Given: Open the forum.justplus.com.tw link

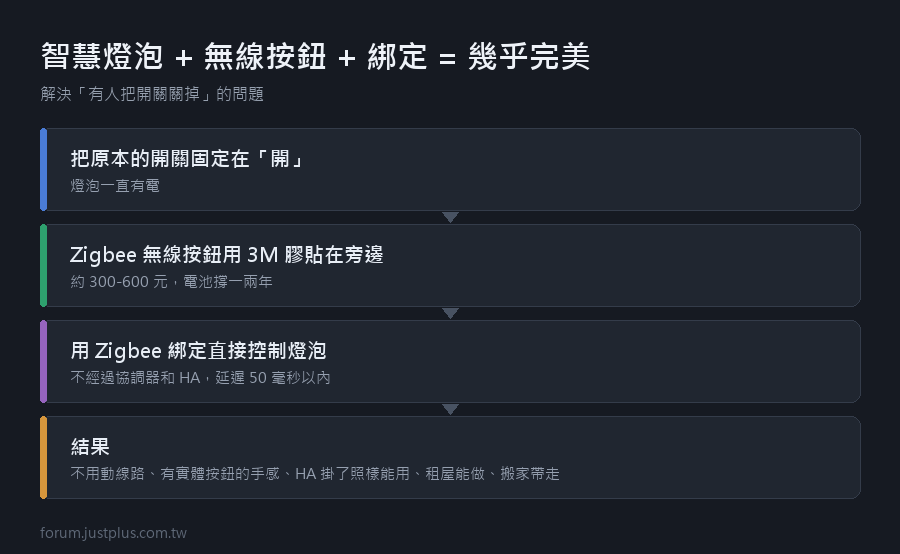Looking at the screenshot, I should (x=114, y=533).
